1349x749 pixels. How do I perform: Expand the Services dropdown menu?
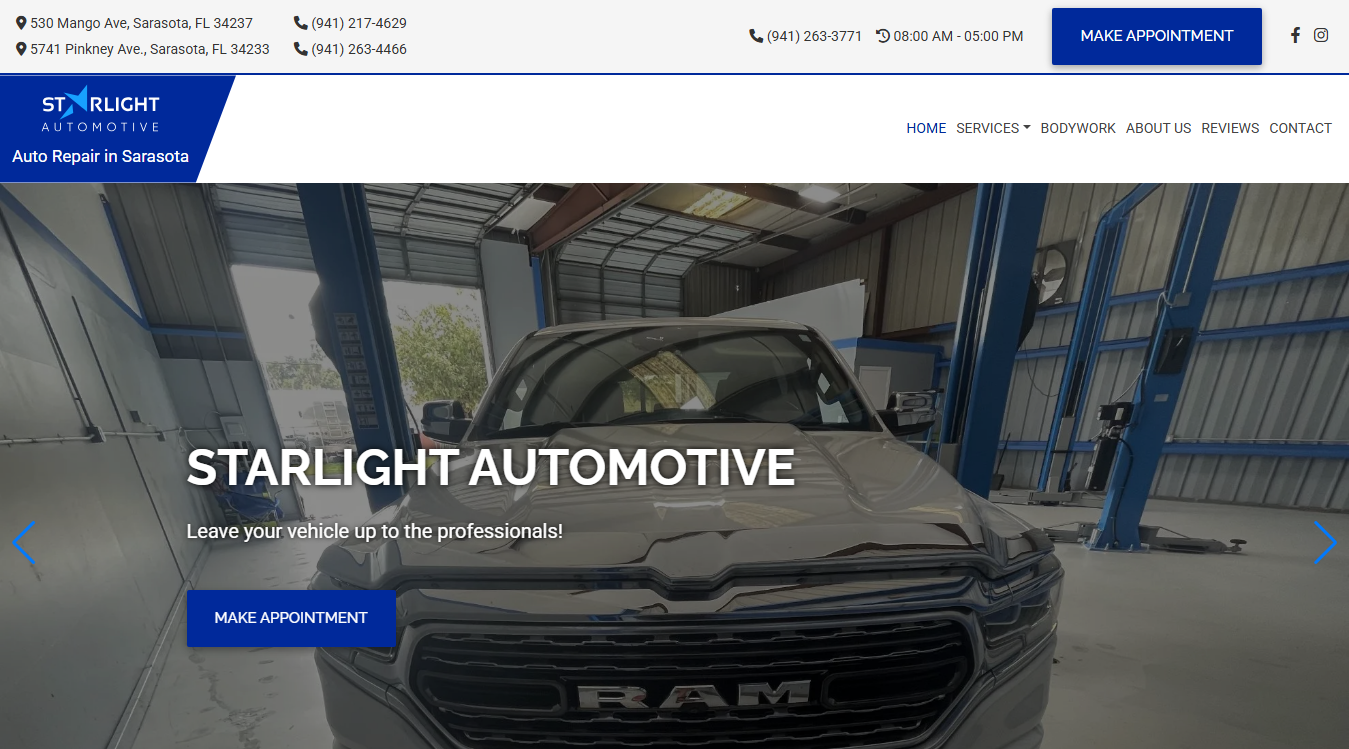click(x=993, y=128)
